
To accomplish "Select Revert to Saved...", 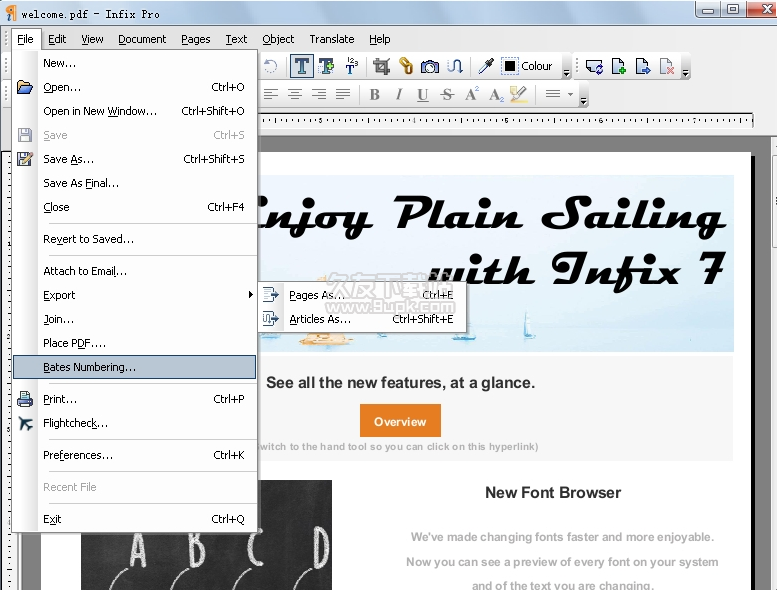I will (x=135, y=239).
